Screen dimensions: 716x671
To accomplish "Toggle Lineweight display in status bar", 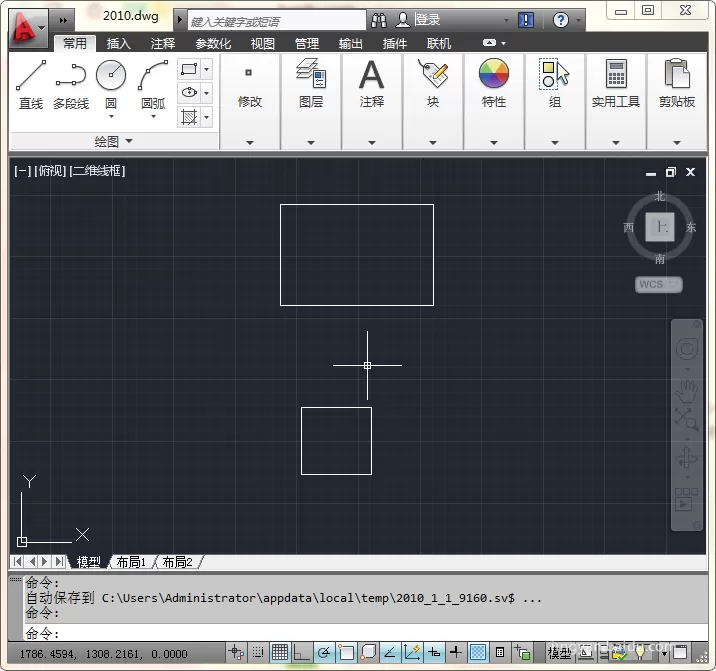I will [x=456, y=652].
